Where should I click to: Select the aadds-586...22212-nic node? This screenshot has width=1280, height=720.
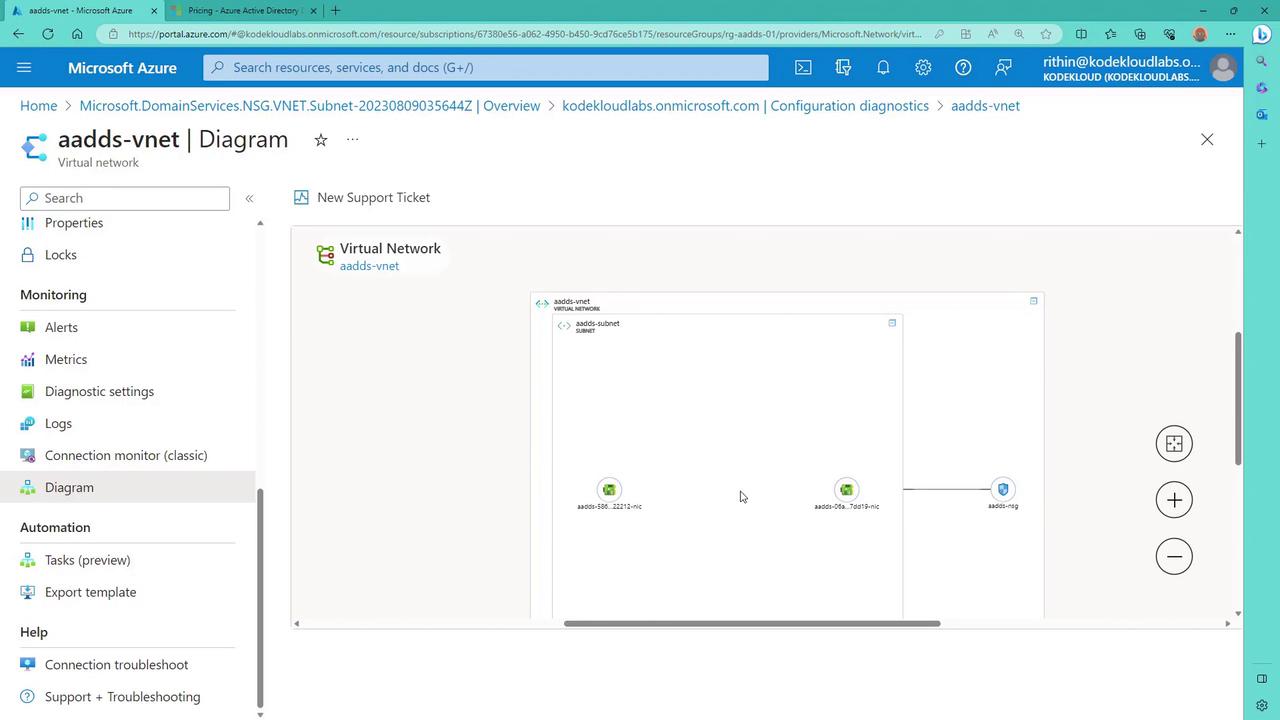click(609, 490)
